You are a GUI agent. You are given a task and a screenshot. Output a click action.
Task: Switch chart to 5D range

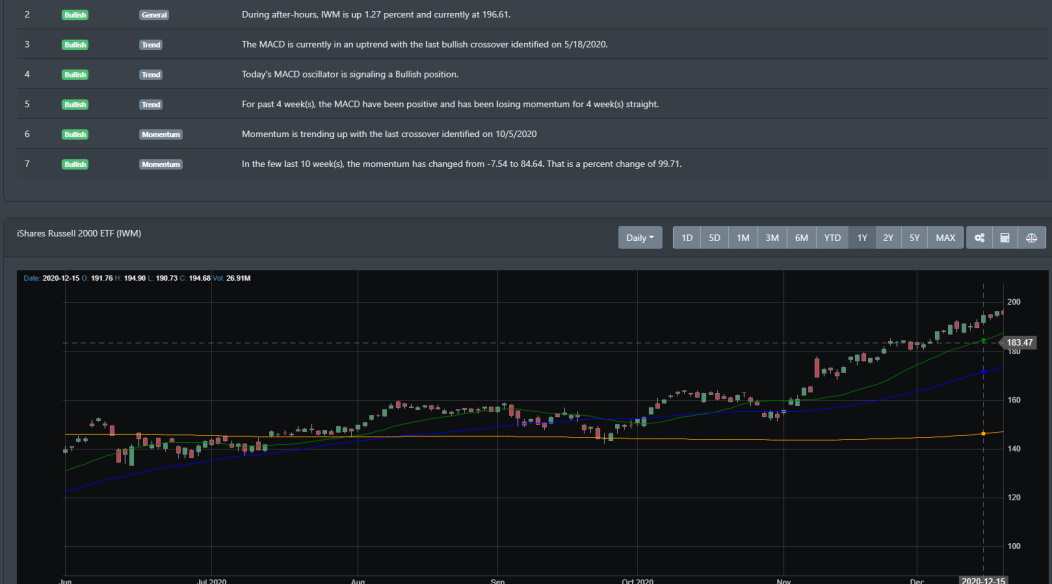pos(714,238)
